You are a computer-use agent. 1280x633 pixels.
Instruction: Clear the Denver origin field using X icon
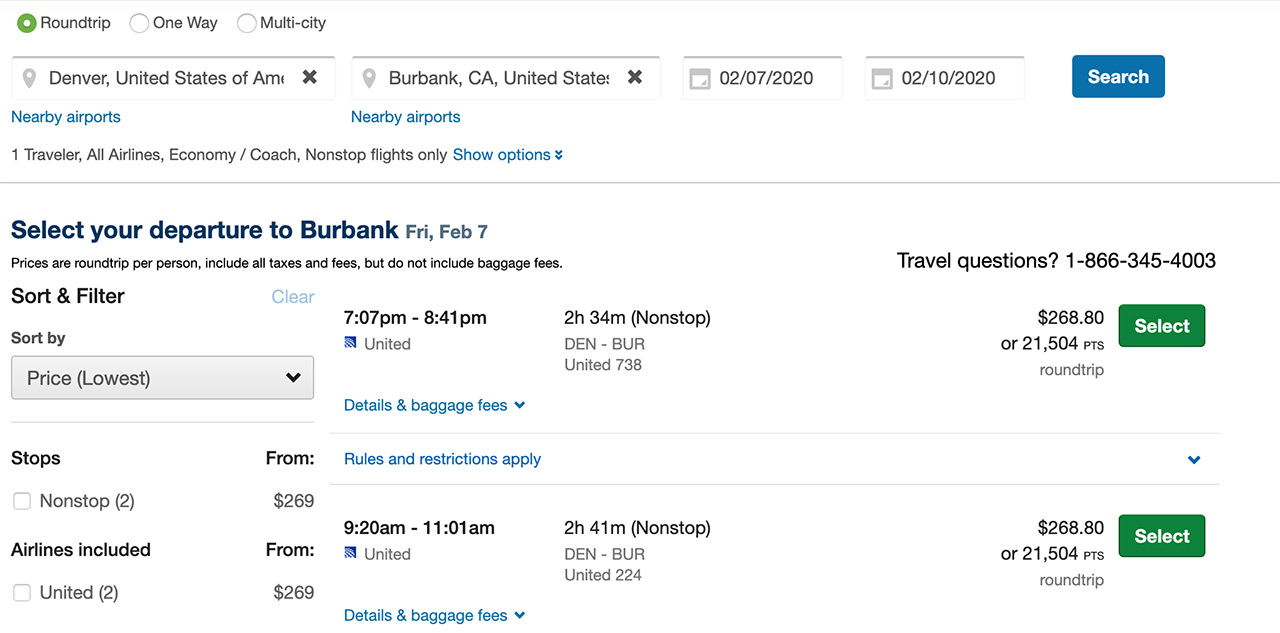[x=310, y=77]
